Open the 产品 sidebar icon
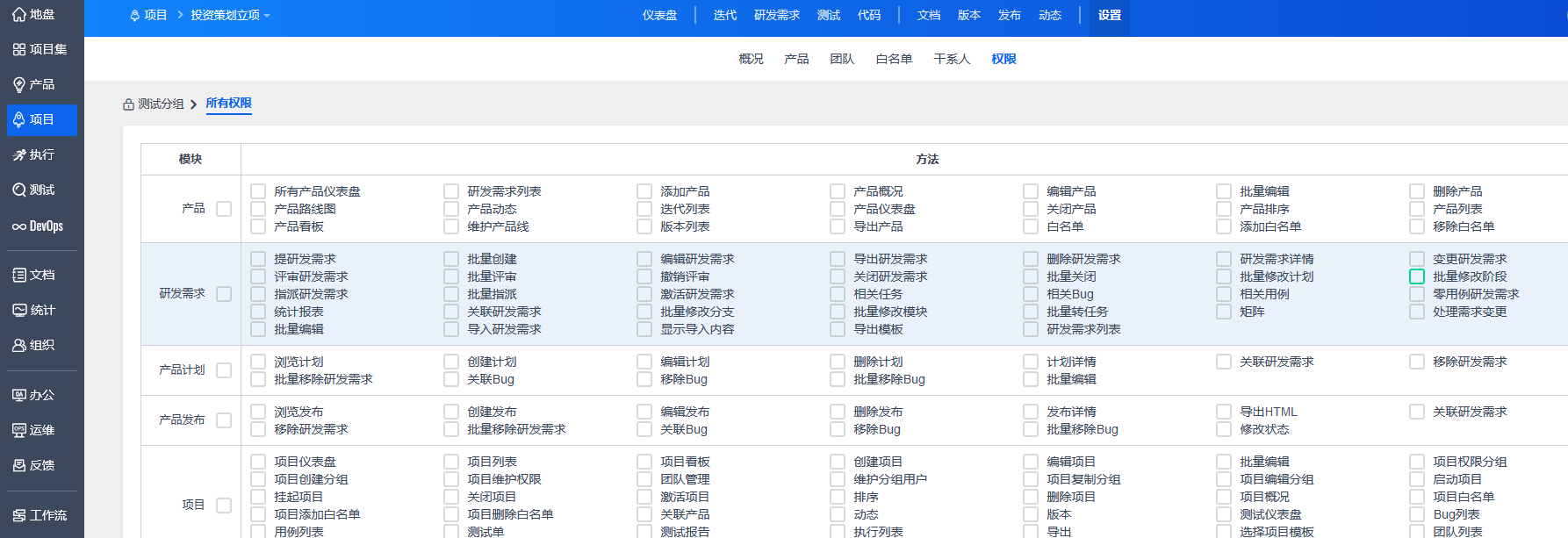This screenshot has width=1568, height=538. click(x=19, y=84)
